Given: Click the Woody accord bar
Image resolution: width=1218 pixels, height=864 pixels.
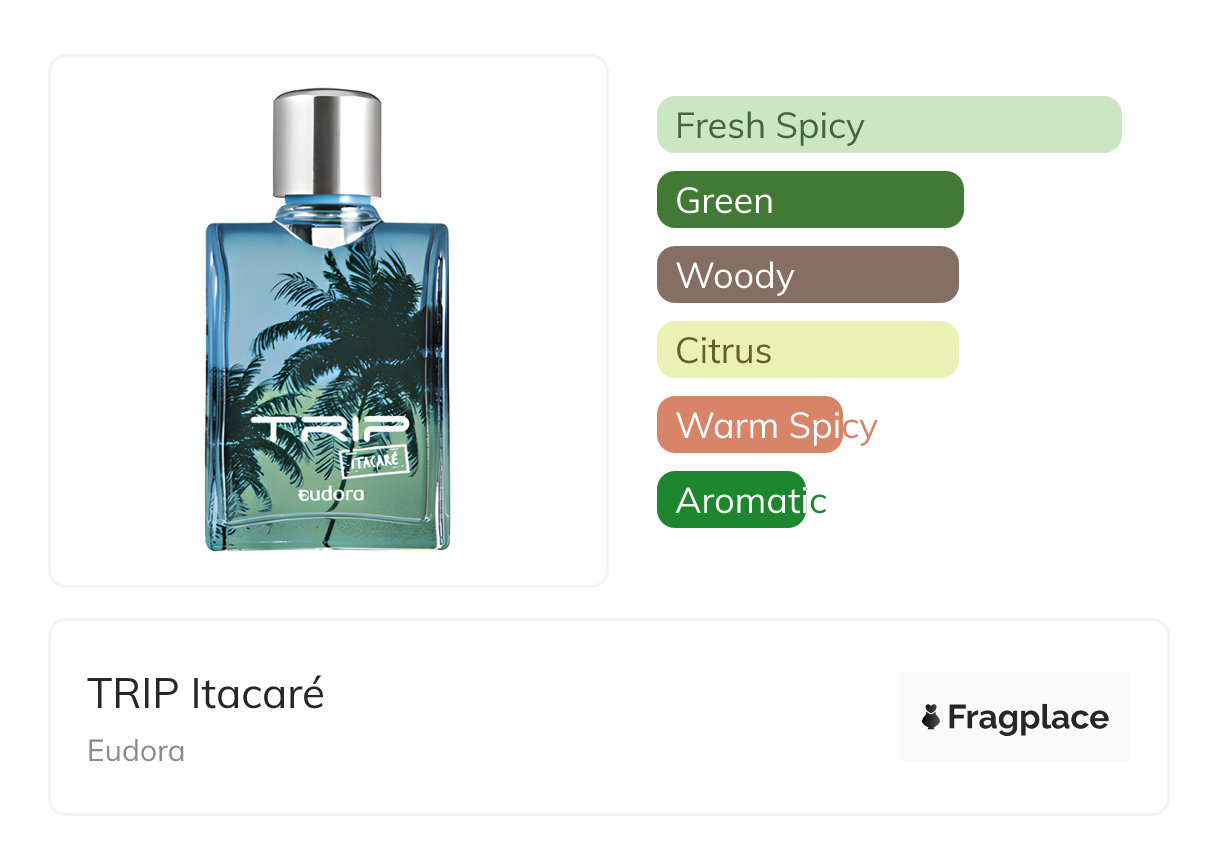Looking at the screenshot, I should (808, 275).
